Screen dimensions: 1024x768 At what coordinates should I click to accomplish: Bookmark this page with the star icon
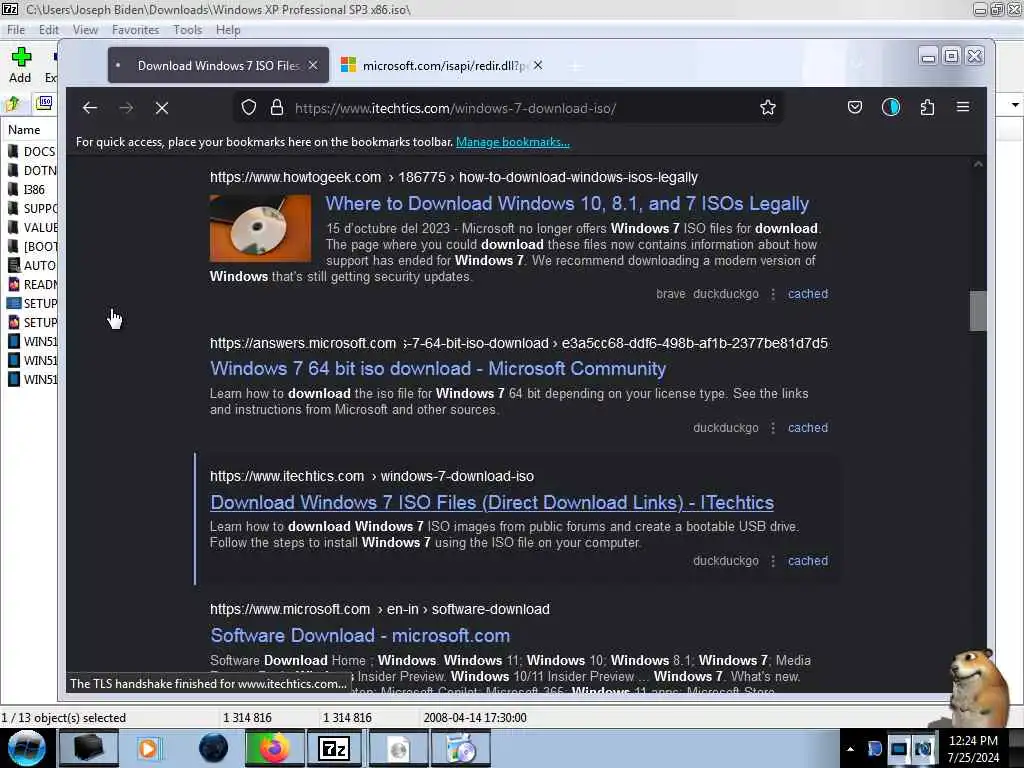[x=768, y=108]
